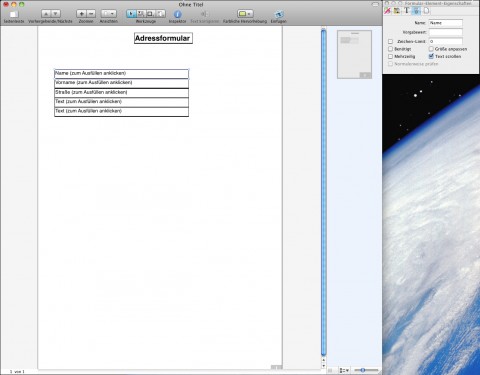Click the Vorgabewert default value field

446,32
